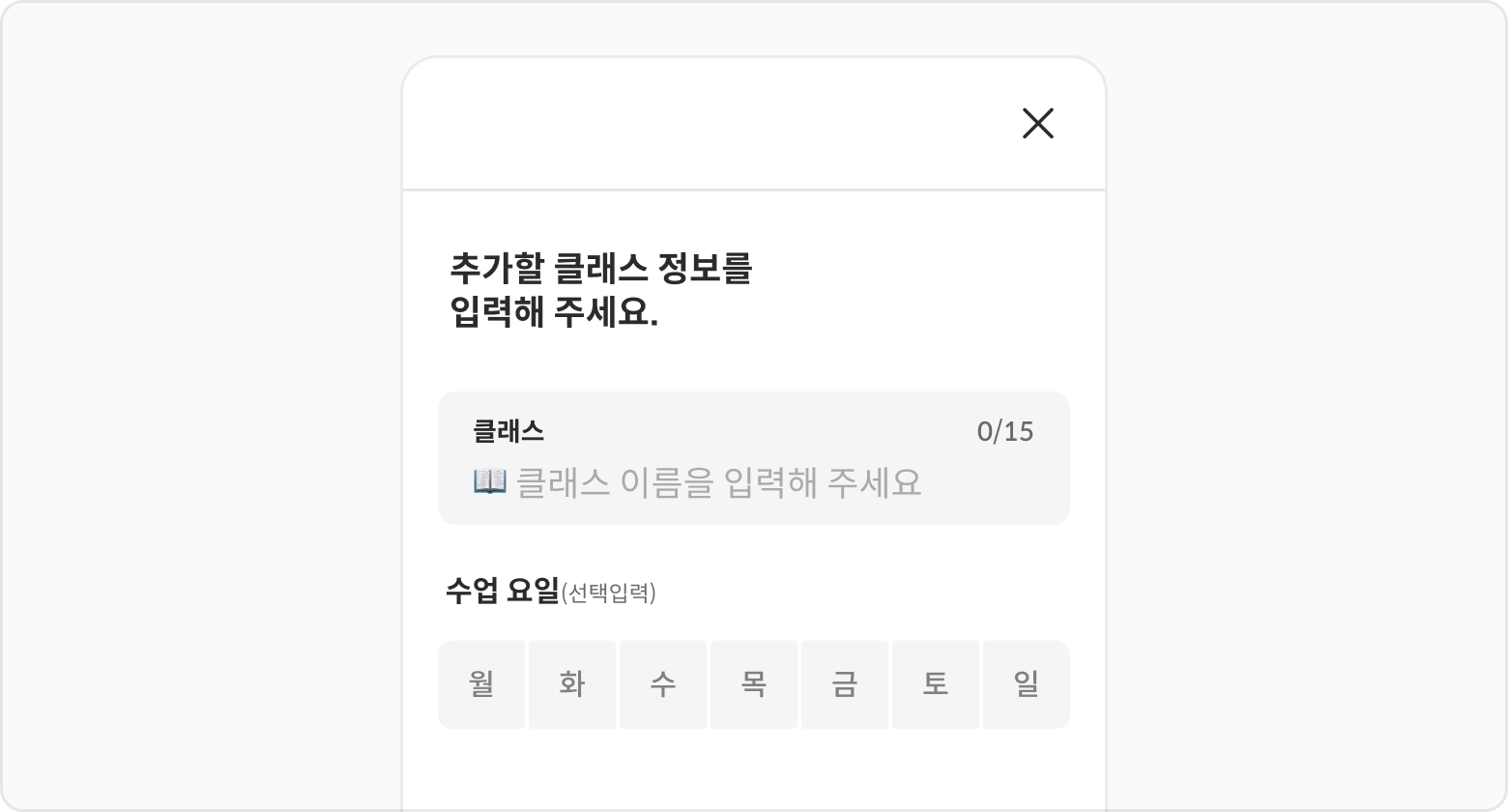Click the 수업 요일 section label
Screen dimensions: 1508x812
click(x=502, y=590)
